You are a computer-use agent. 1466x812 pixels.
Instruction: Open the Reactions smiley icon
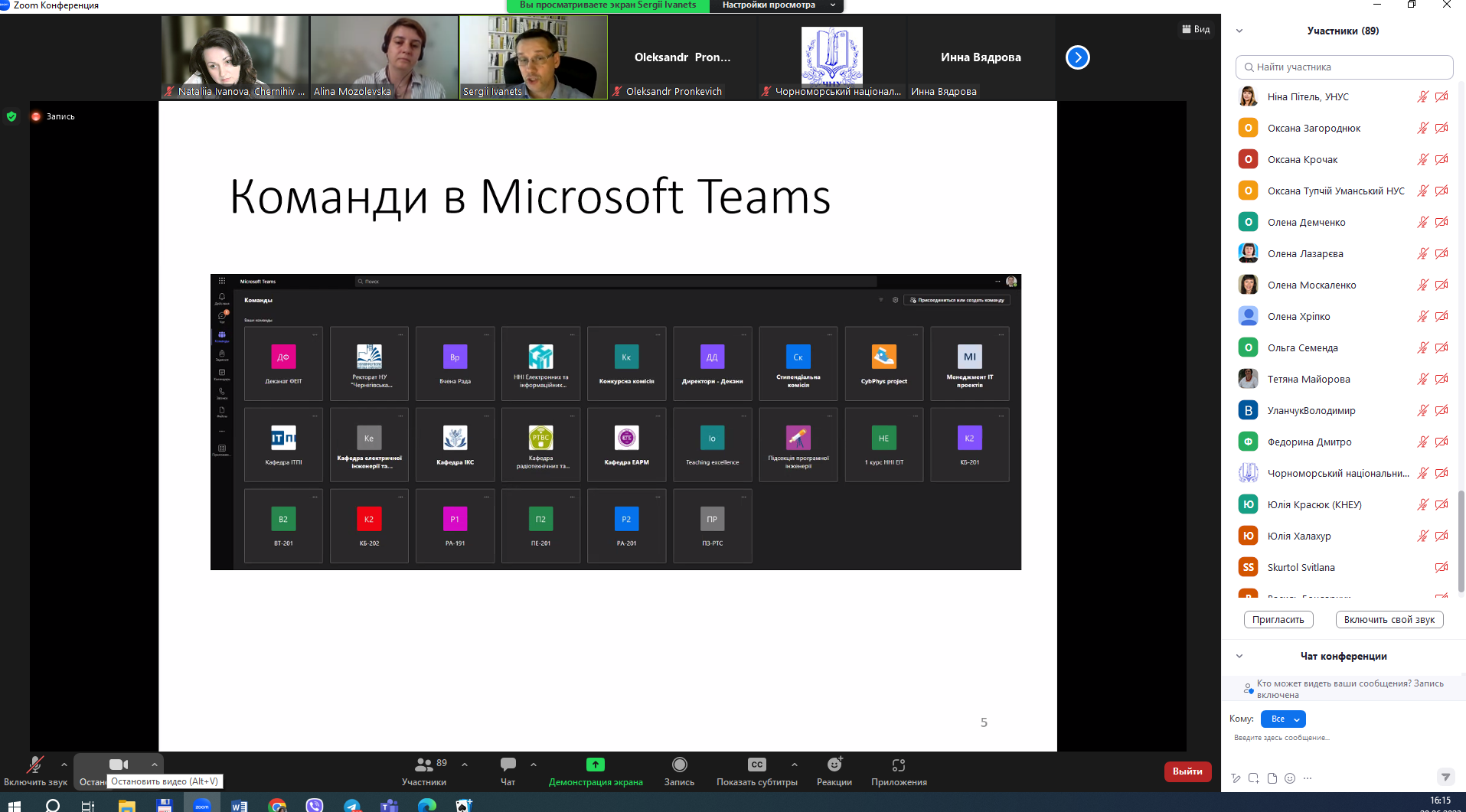point(834,765)
